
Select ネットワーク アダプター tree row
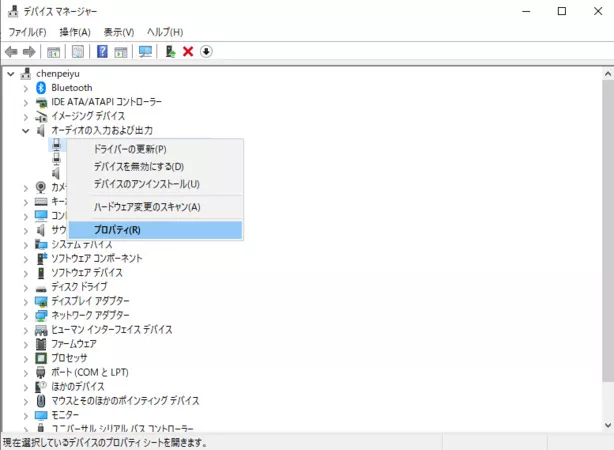[90, 315]
